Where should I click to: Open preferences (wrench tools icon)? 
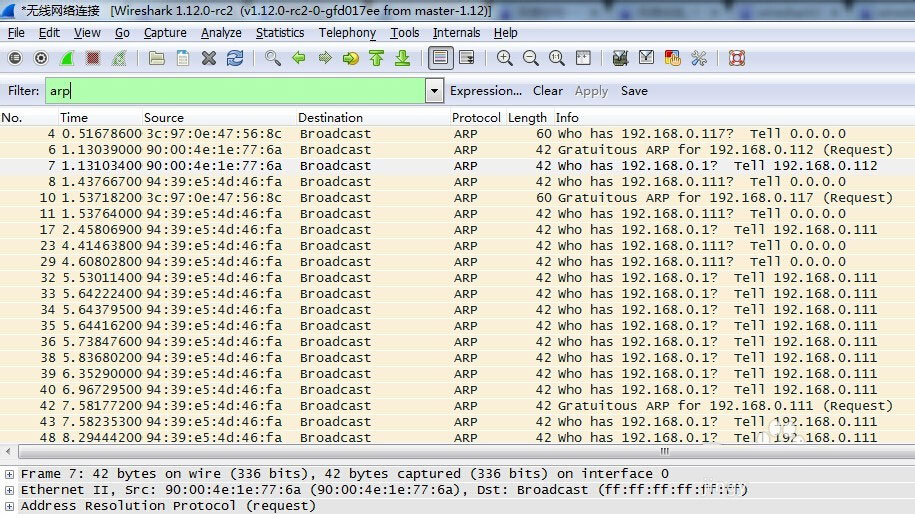click(699, 58)
